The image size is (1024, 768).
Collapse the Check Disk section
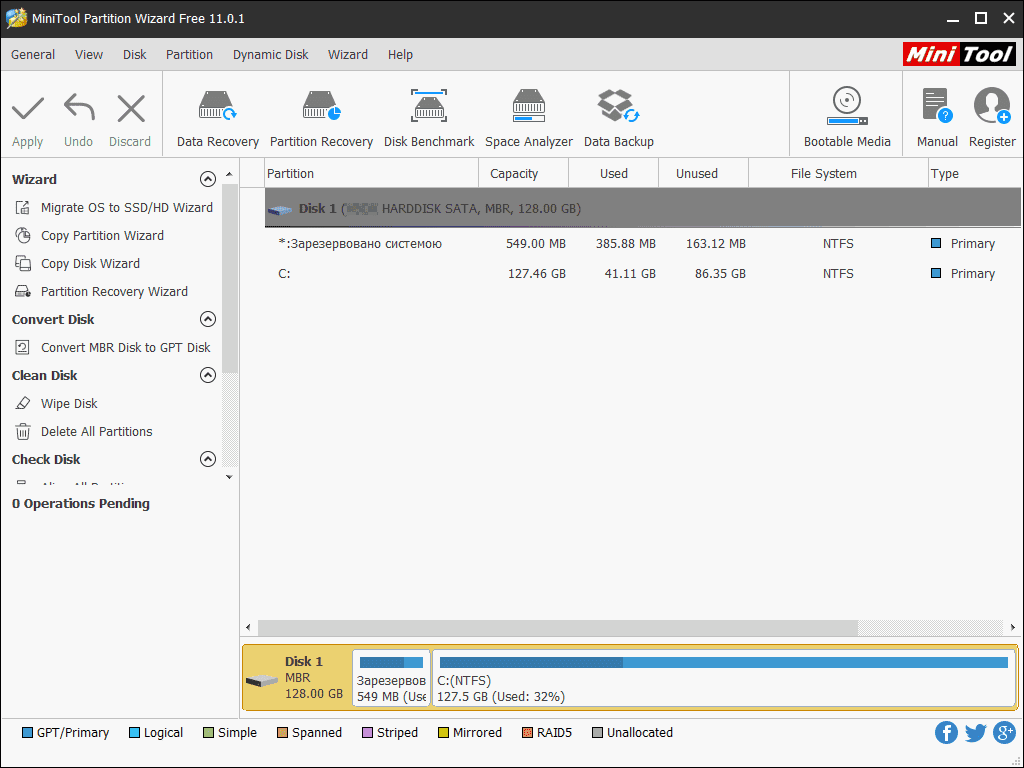[208, 459]
